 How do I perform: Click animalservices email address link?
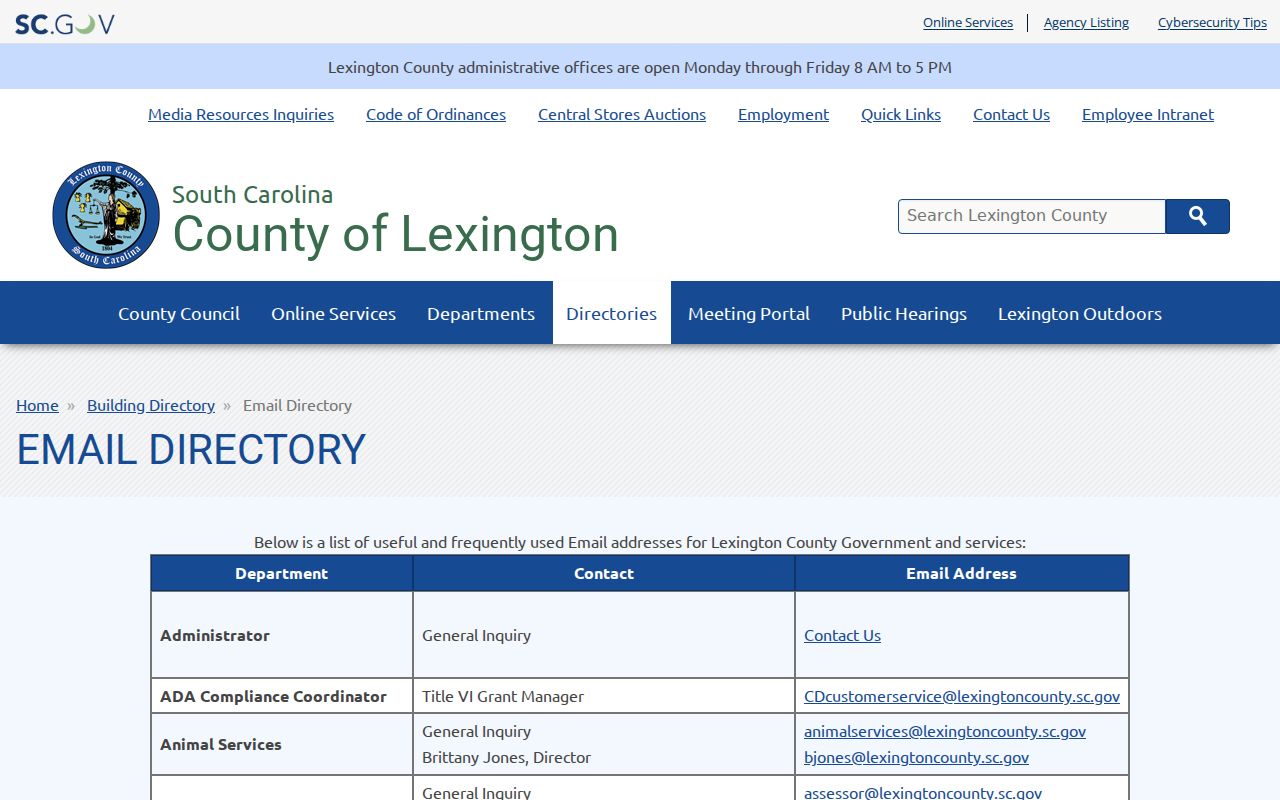pyautogui.click(x=945, y=731)
